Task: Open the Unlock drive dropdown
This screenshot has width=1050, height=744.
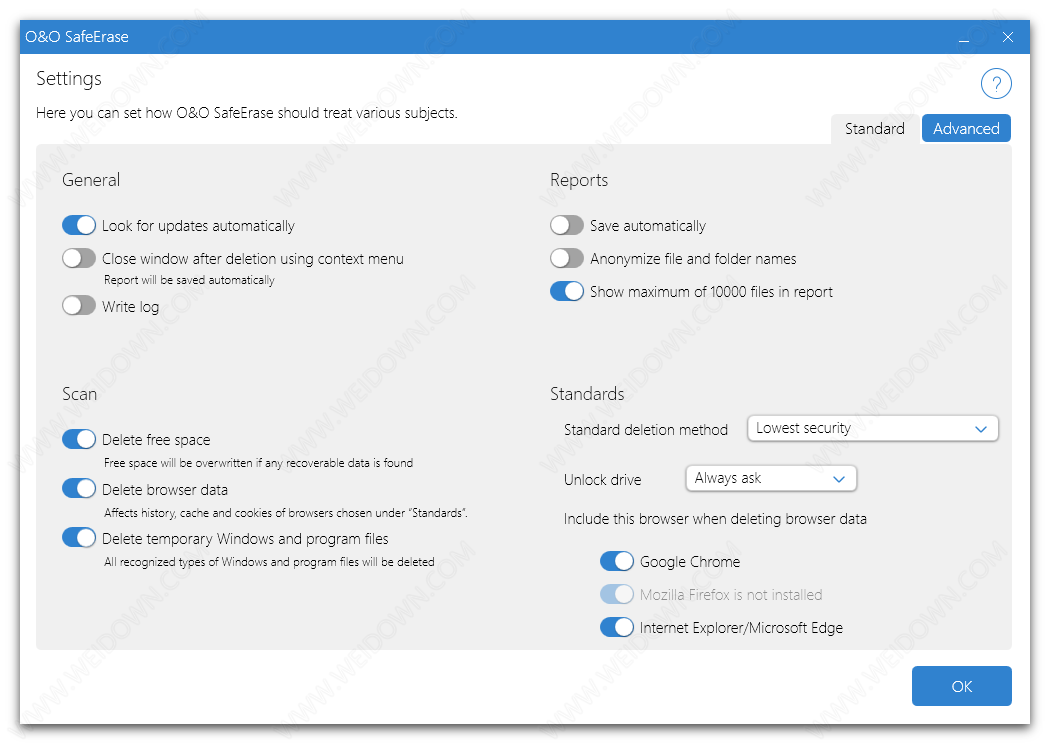Action: [x=771, y=478]
